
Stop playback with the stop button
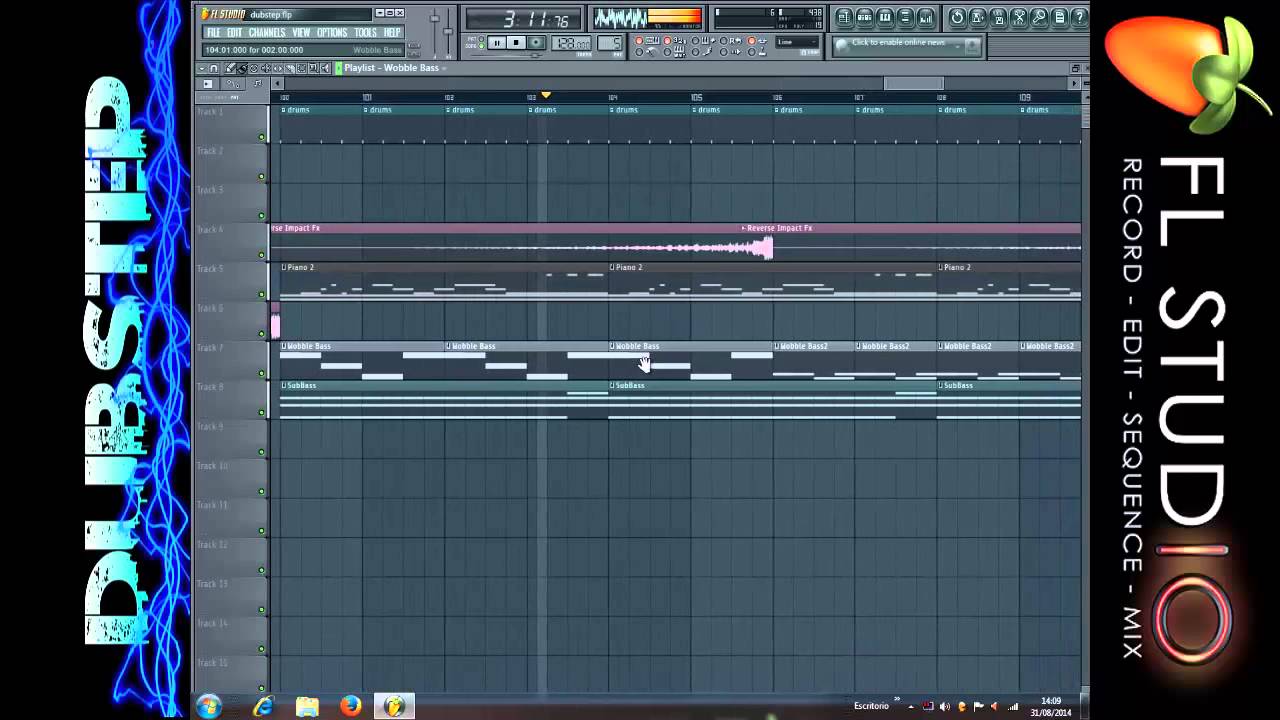(x=516, y=43)
